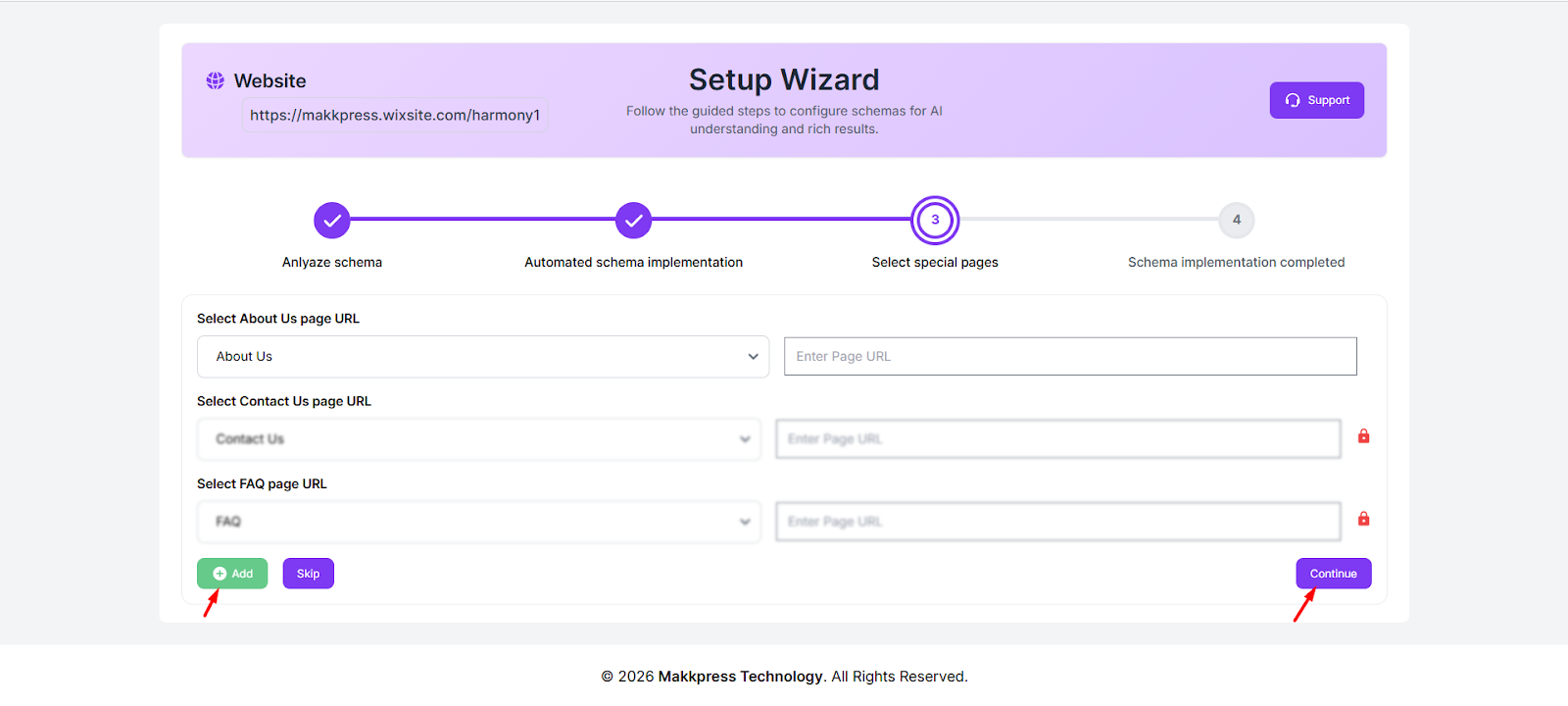Expand the FAQ page dropdown
The width and height of the screenshot is (1568, 706).
coord(478,522)
